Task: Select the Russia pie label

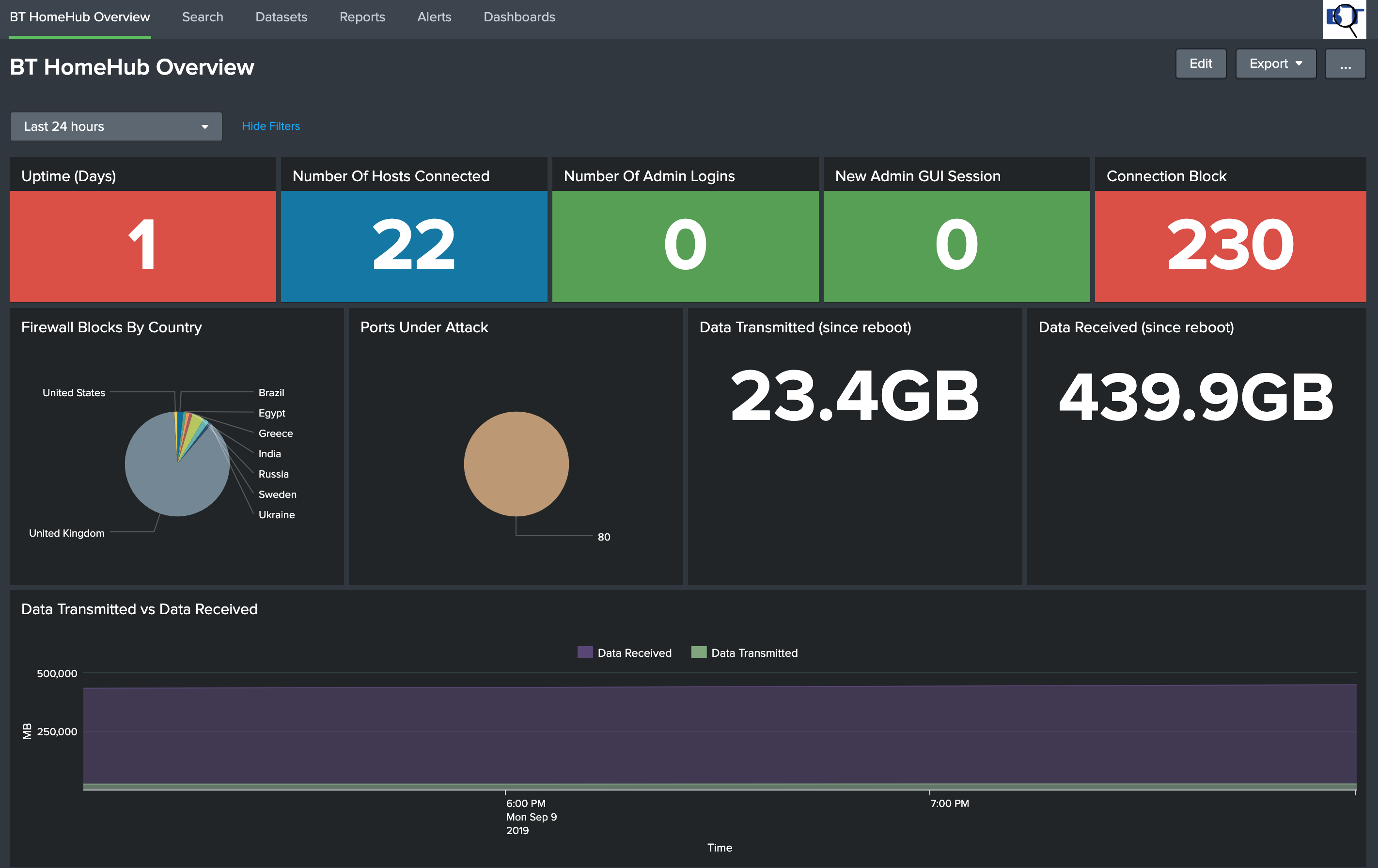Action: pos(274,474)
